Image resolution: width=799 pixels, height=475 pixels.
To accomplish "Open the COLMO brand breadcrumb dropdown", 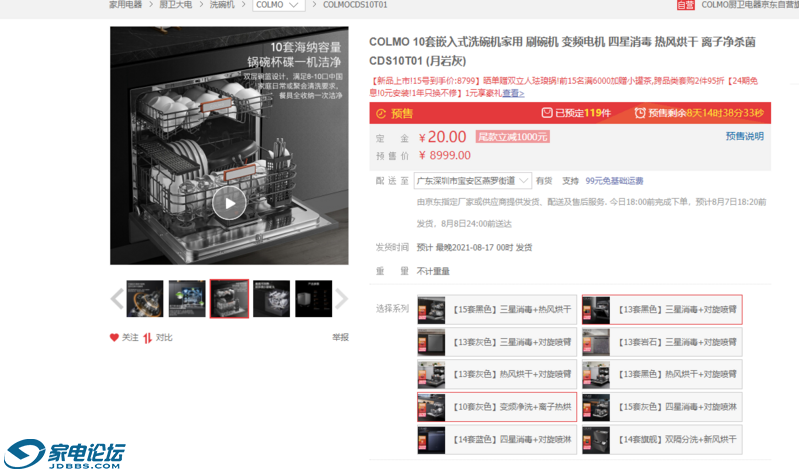I will 278,5.
